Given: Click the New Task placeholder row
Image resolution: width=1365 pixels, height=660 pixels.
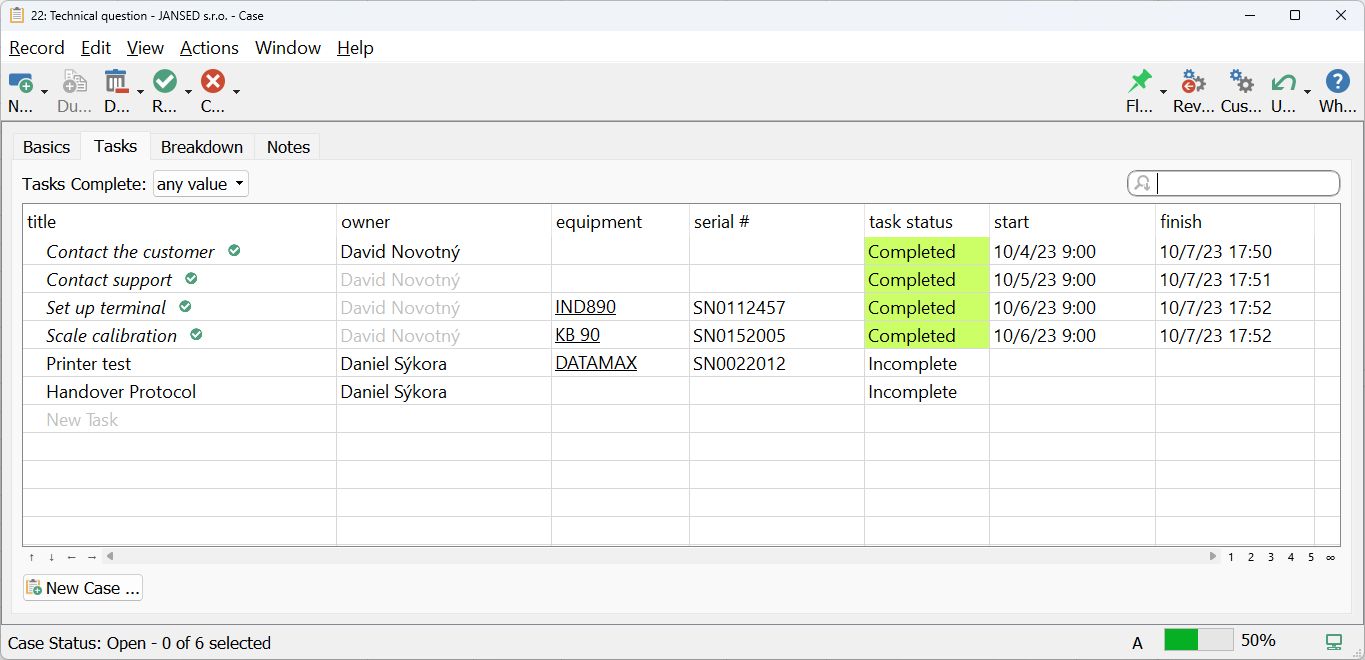Looking at the screenshot, I should [82, 420].
